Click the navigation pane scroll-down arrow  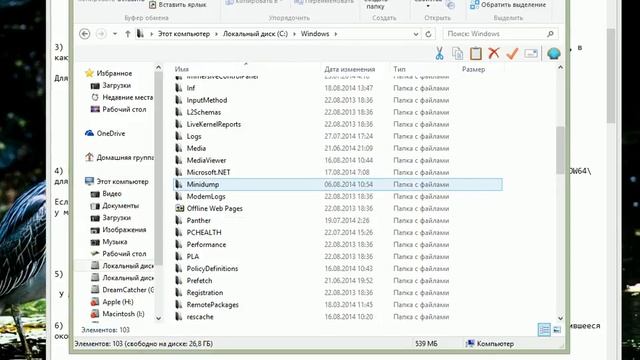158,318
